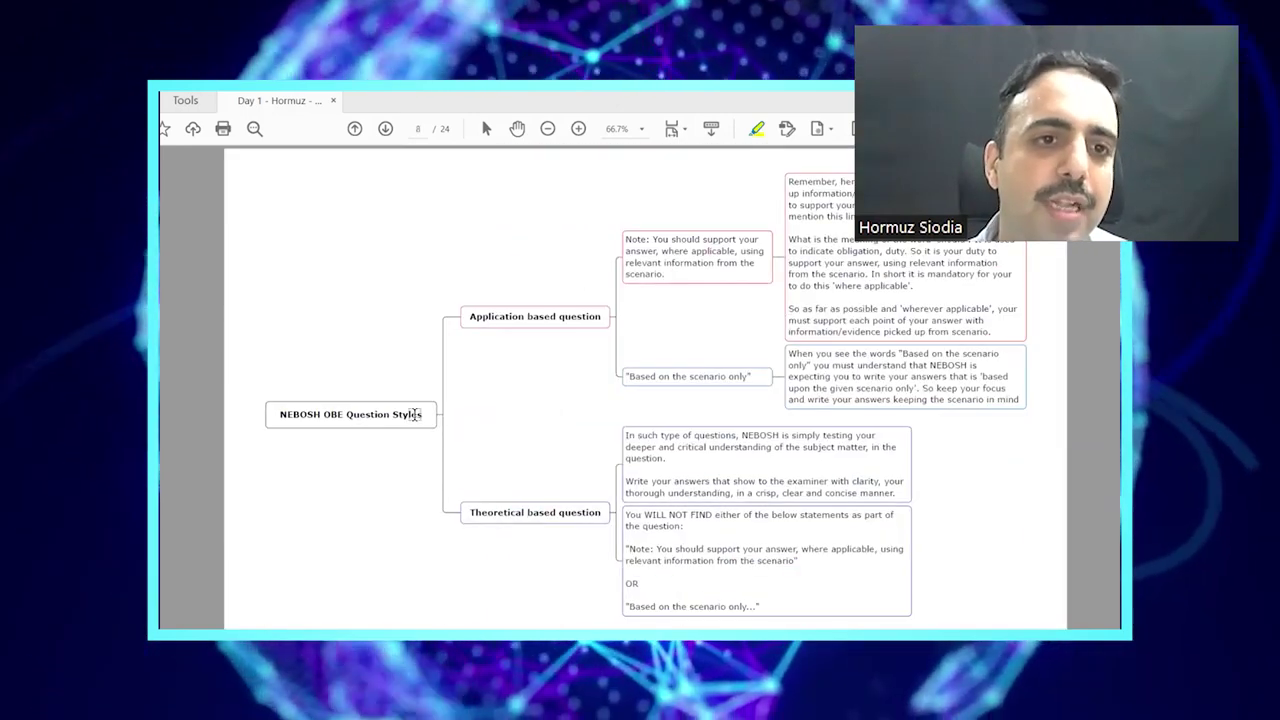Activate the hand pan tool

tap(517, 129)
